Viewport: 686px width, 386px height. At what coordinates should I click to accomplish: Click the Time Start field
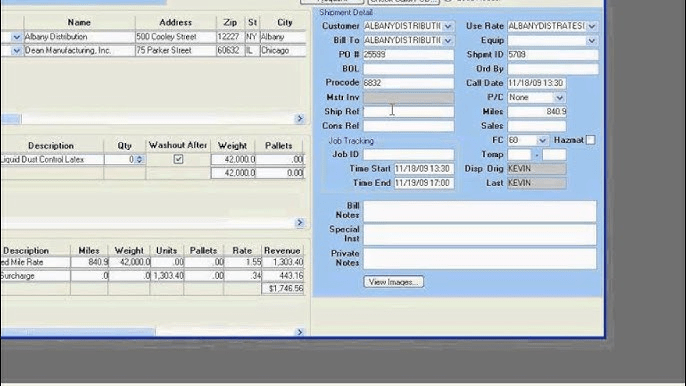[x=424, y=169]
